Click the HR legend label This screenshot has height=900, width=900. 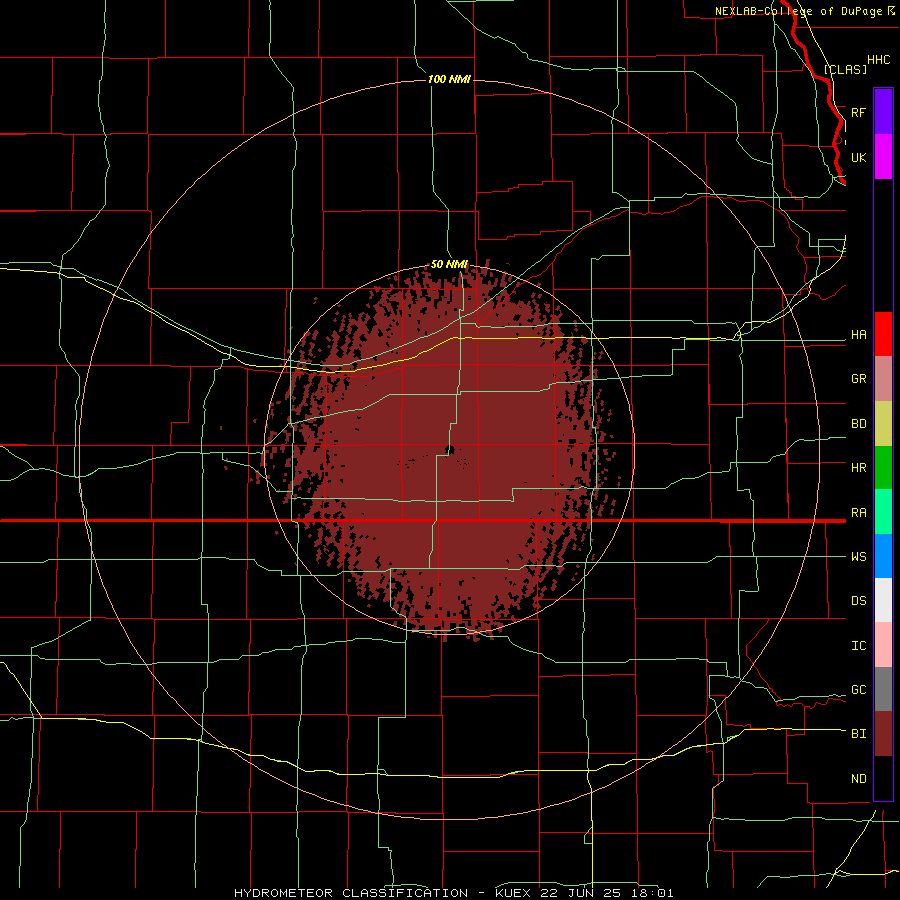[858, 468]
